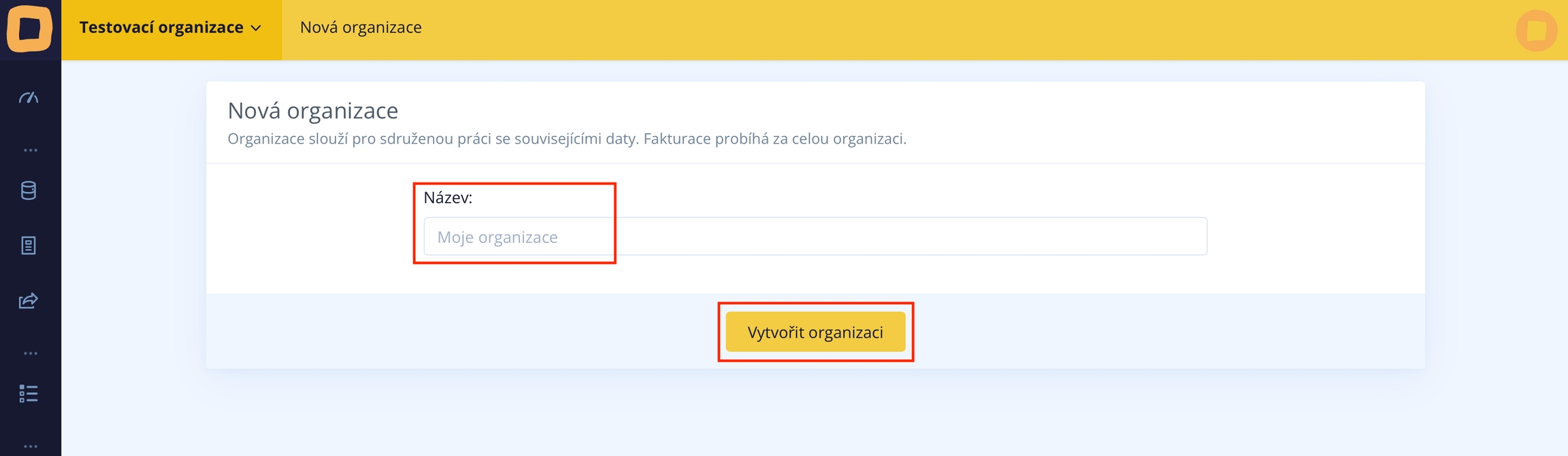Screen dimensions: 1568x456
Task: Click ellipsis directly below the dashboard gauge icon
Action: [x=30, y=150]
